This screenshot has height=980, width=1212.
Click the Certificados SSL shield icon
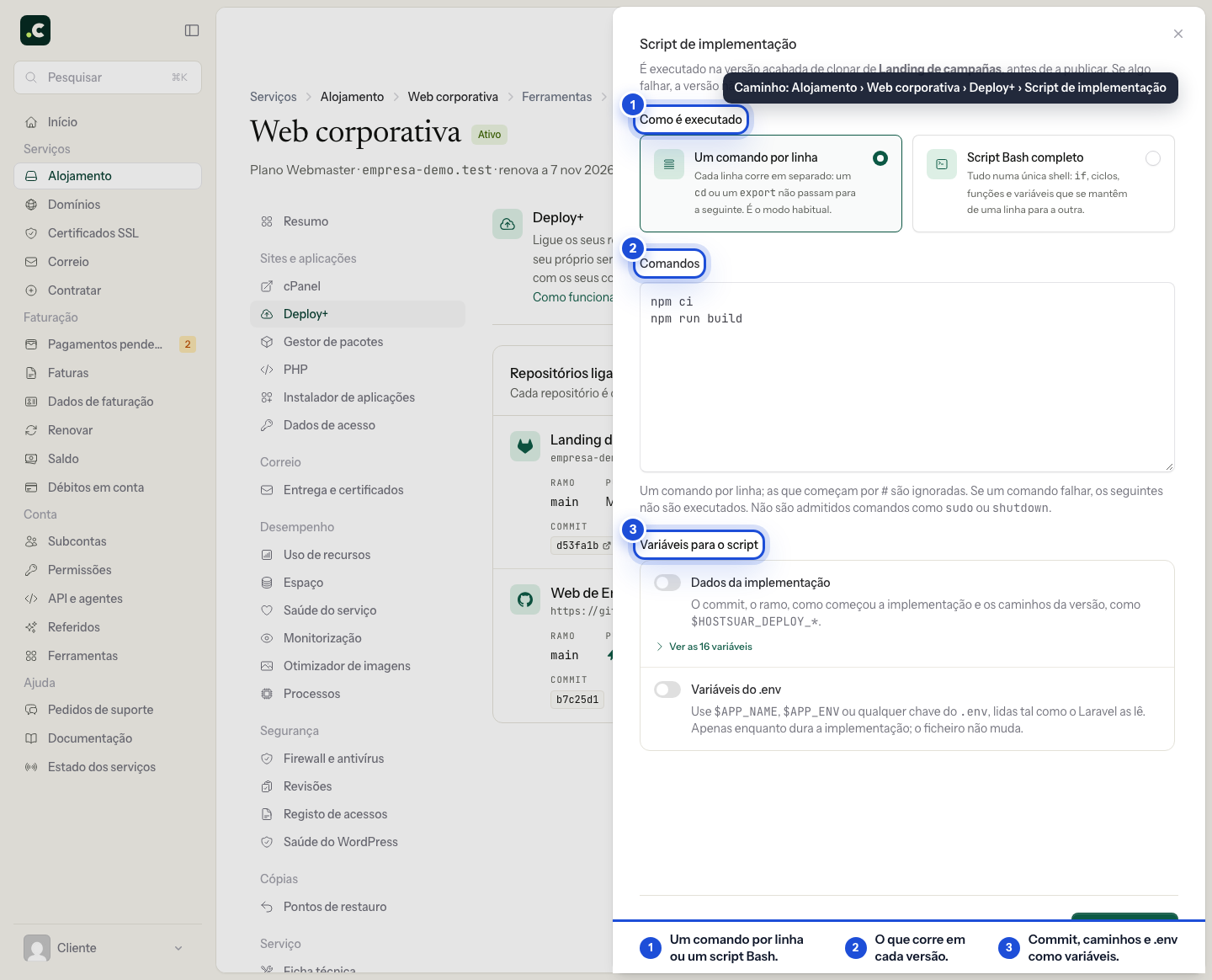click(x=31, y=233)
